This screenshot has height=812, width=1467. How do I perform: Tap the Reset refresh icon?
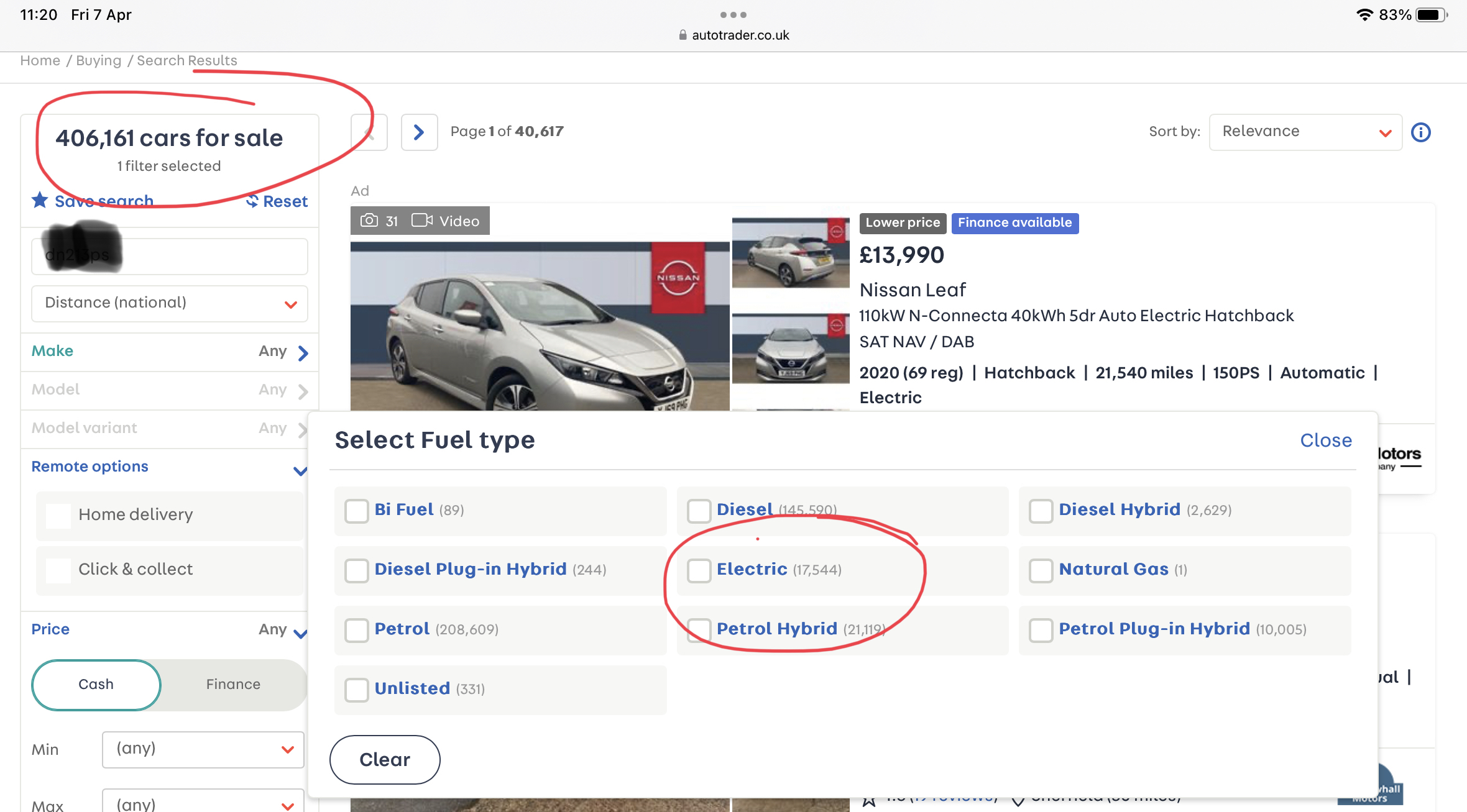tap(252, 201)
